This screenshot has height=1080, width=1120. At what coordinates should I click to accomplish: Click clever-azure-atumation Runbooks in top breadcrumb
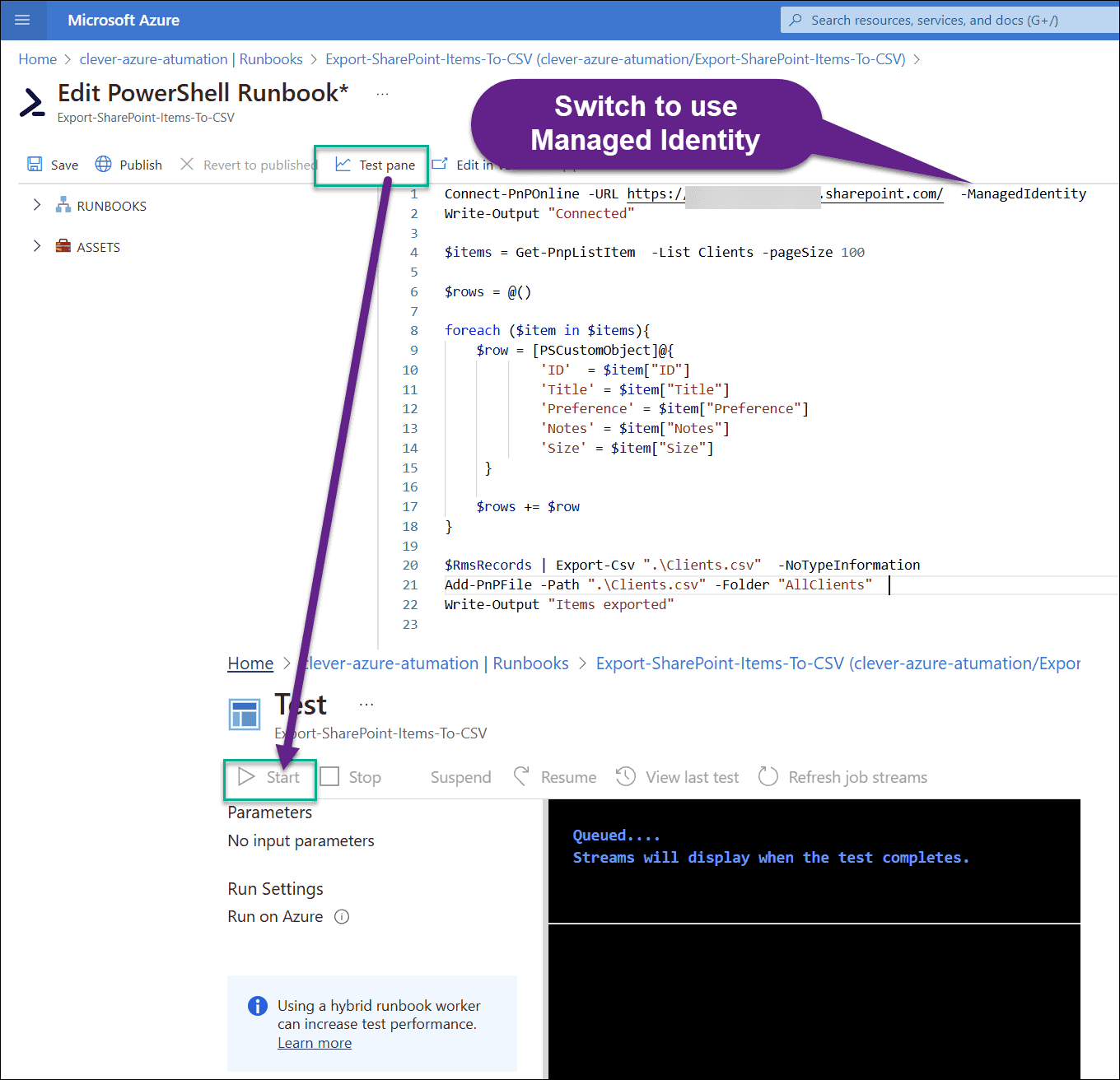[x=191, y=59]
